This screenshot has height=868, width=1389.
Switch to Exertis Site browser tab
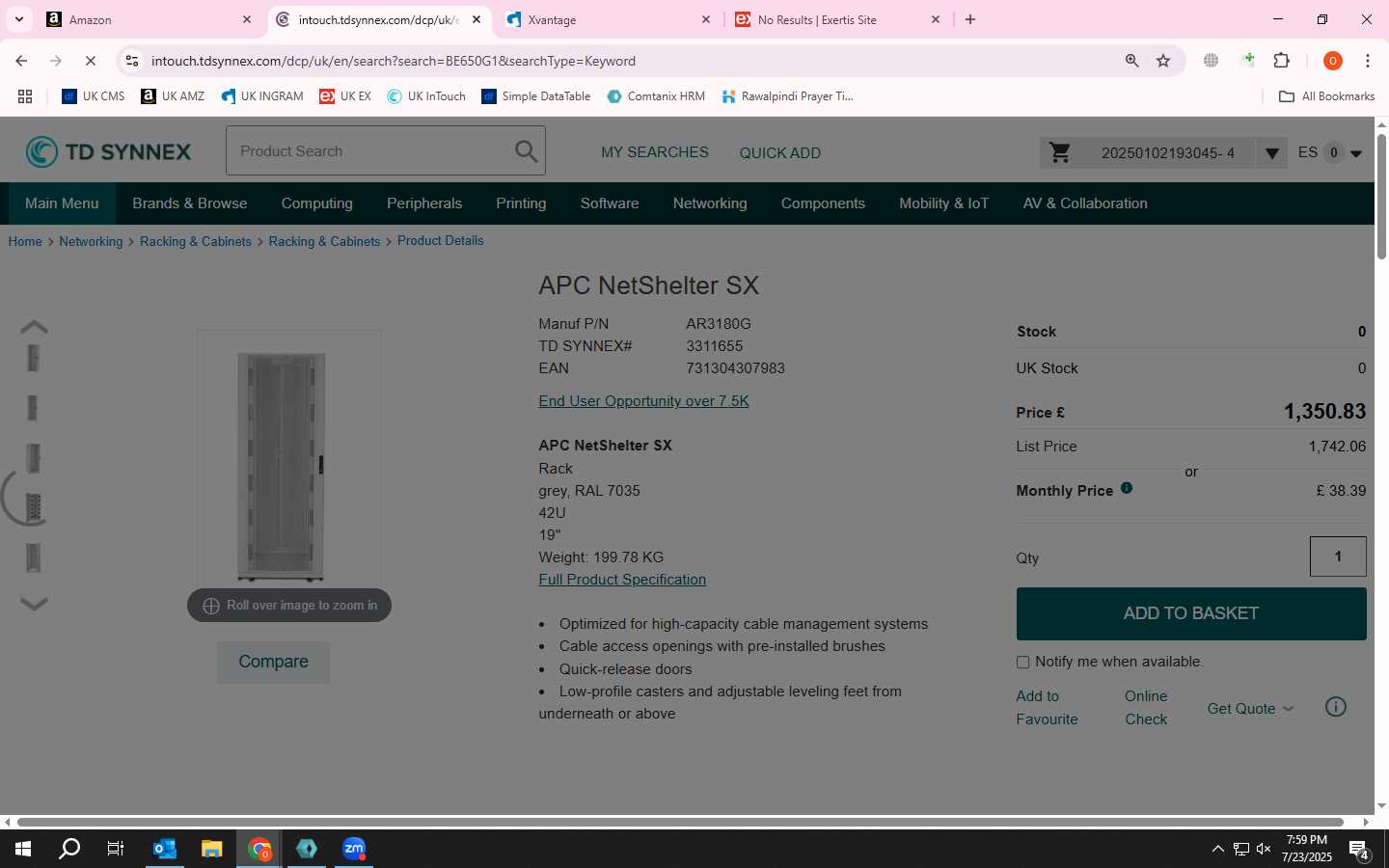point(837,19)
